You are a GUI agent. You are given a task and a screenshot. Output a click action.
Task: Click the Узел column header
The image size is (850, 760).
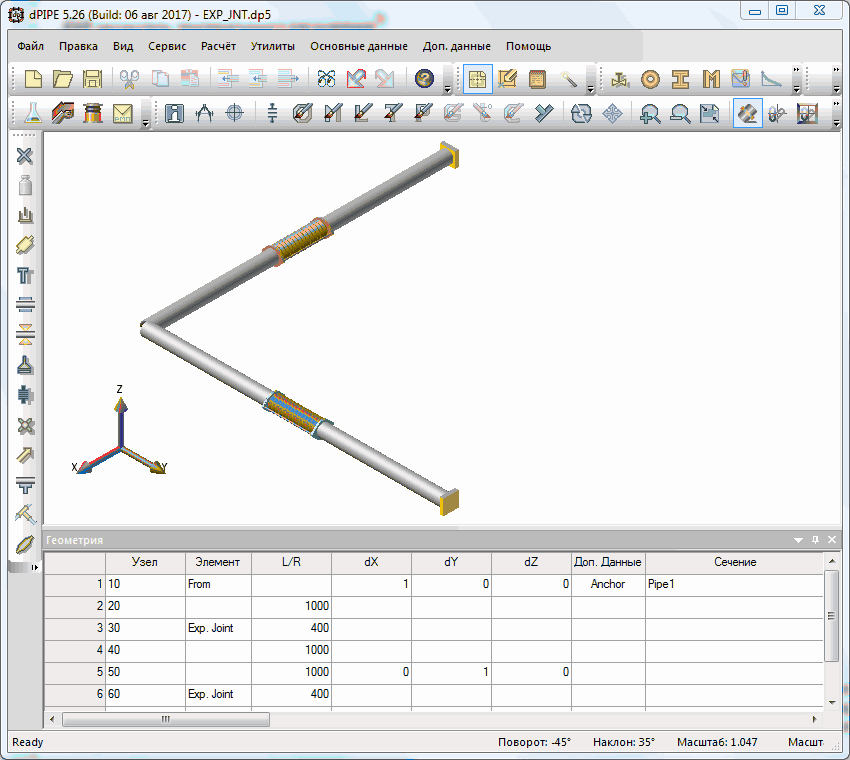pyautogui.click(x=145, y=562)
